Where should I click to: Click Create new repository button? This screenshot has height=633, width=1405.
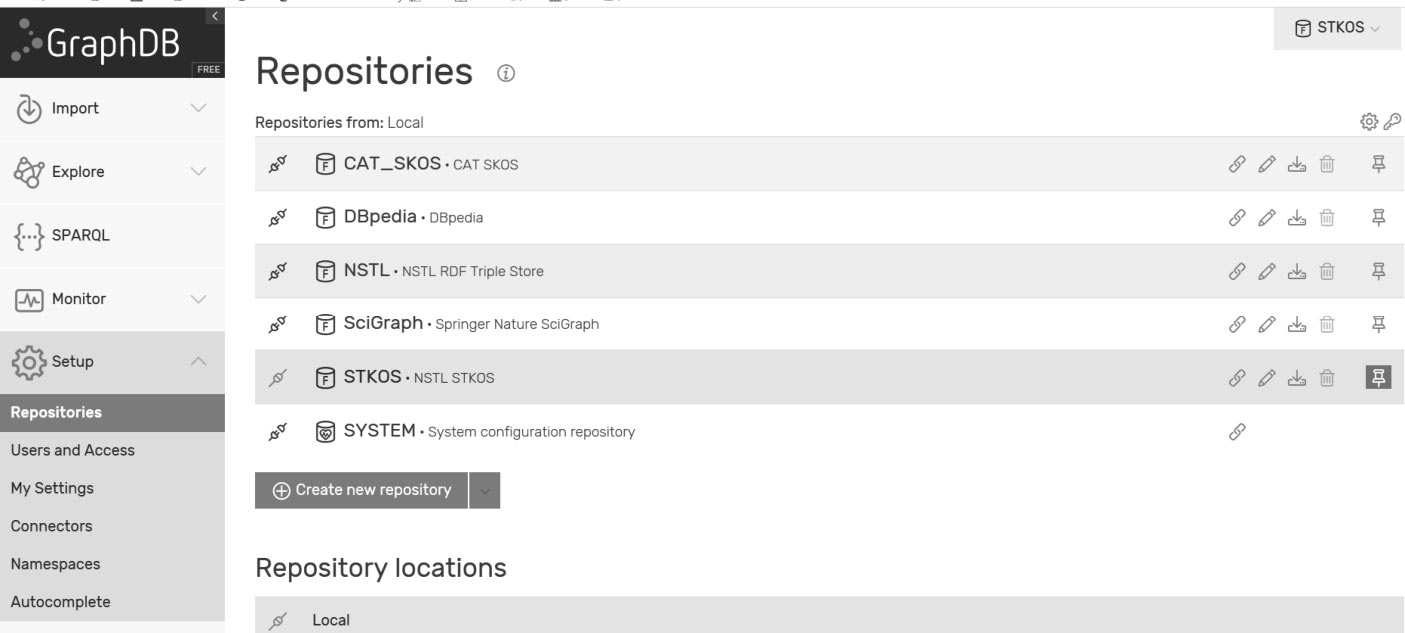tap(361, 490)
